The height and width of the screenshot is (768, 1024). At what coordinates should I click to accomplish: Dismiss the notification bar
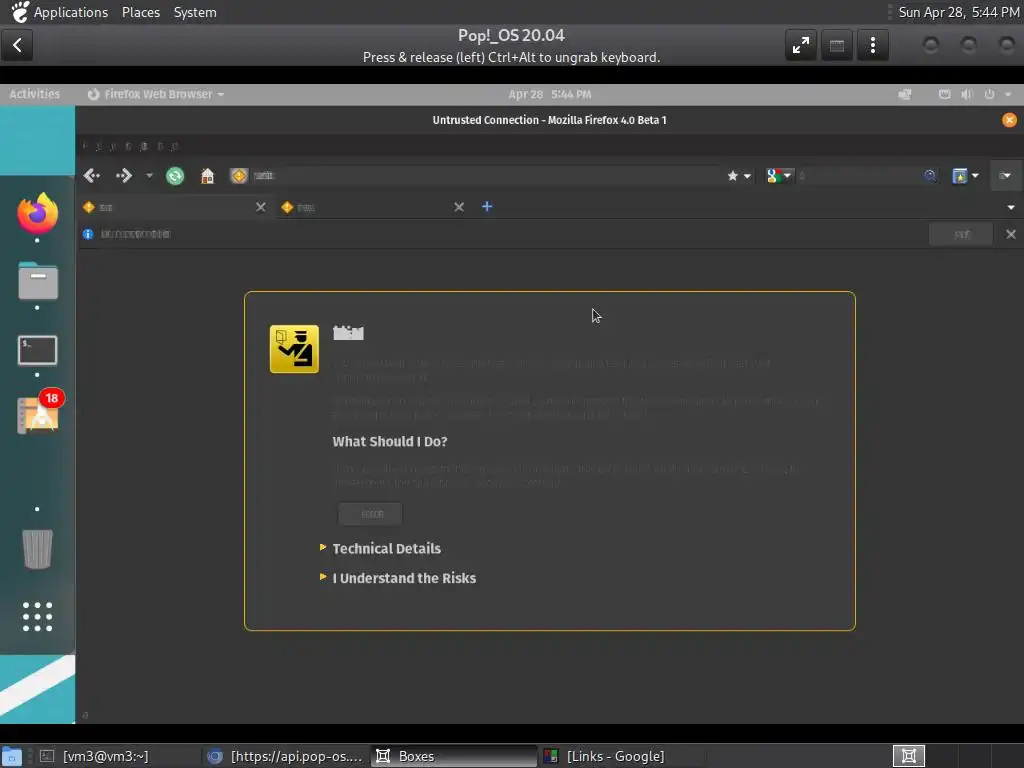point(1010,234)
